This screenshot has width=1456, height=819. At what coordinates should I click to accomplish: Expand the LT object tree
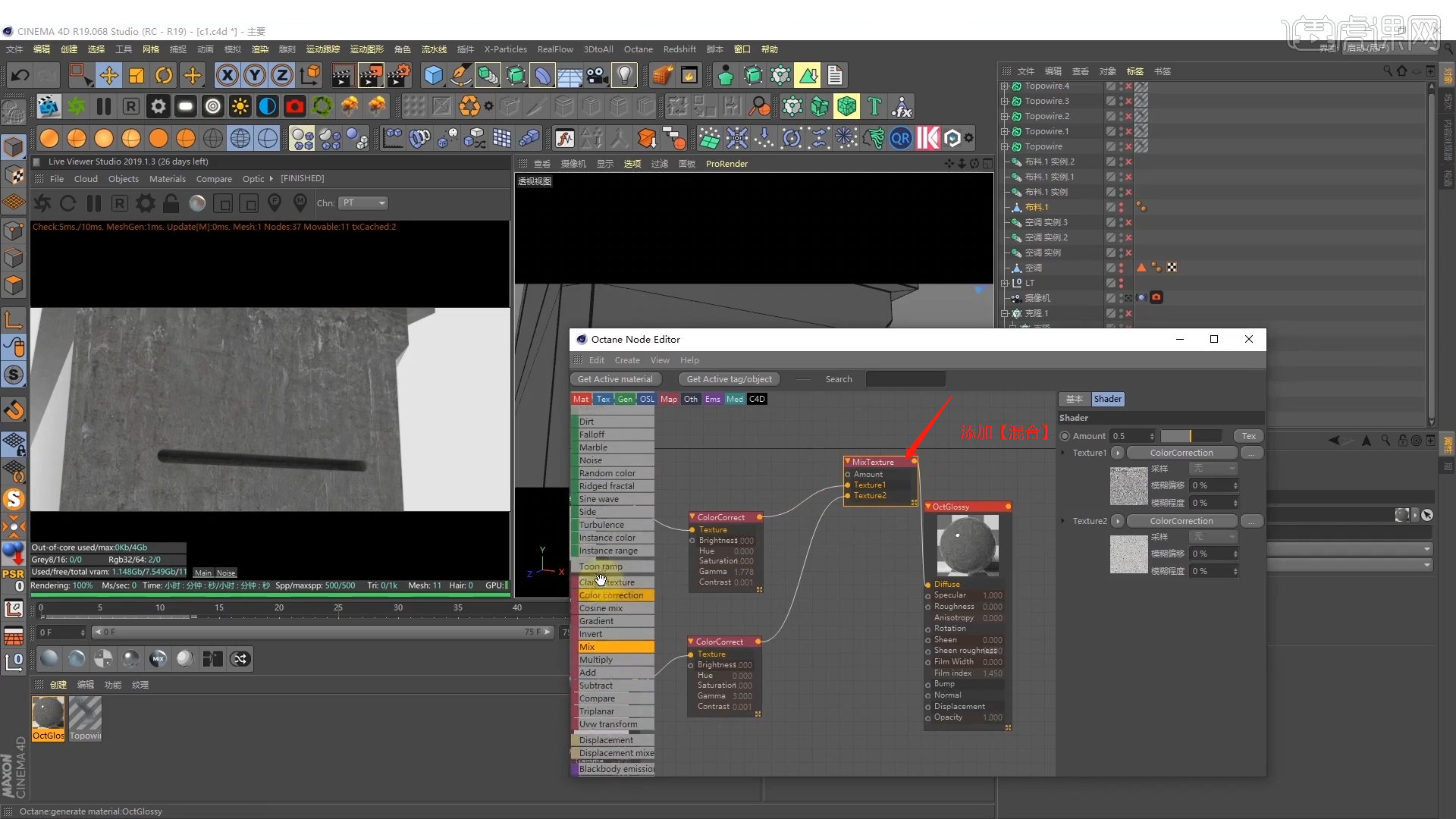1005,283
